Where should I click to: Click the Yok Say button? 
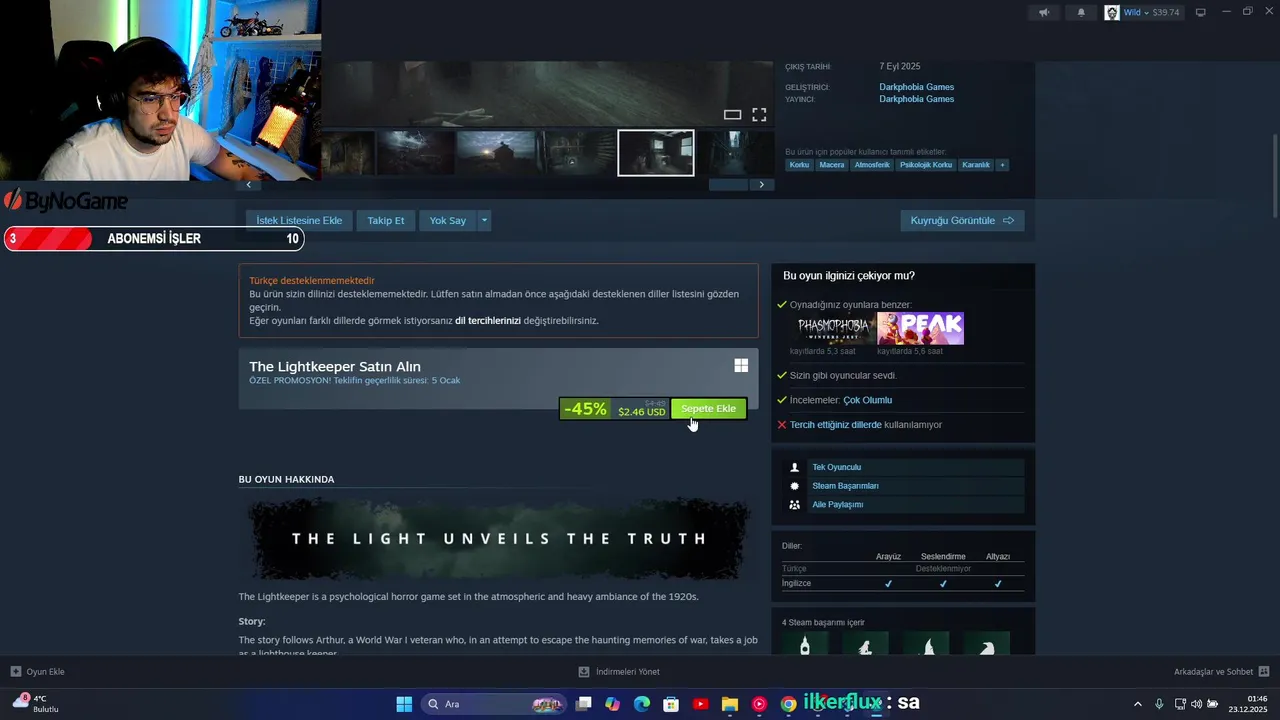pyautogui.click(x=448, y=220)
